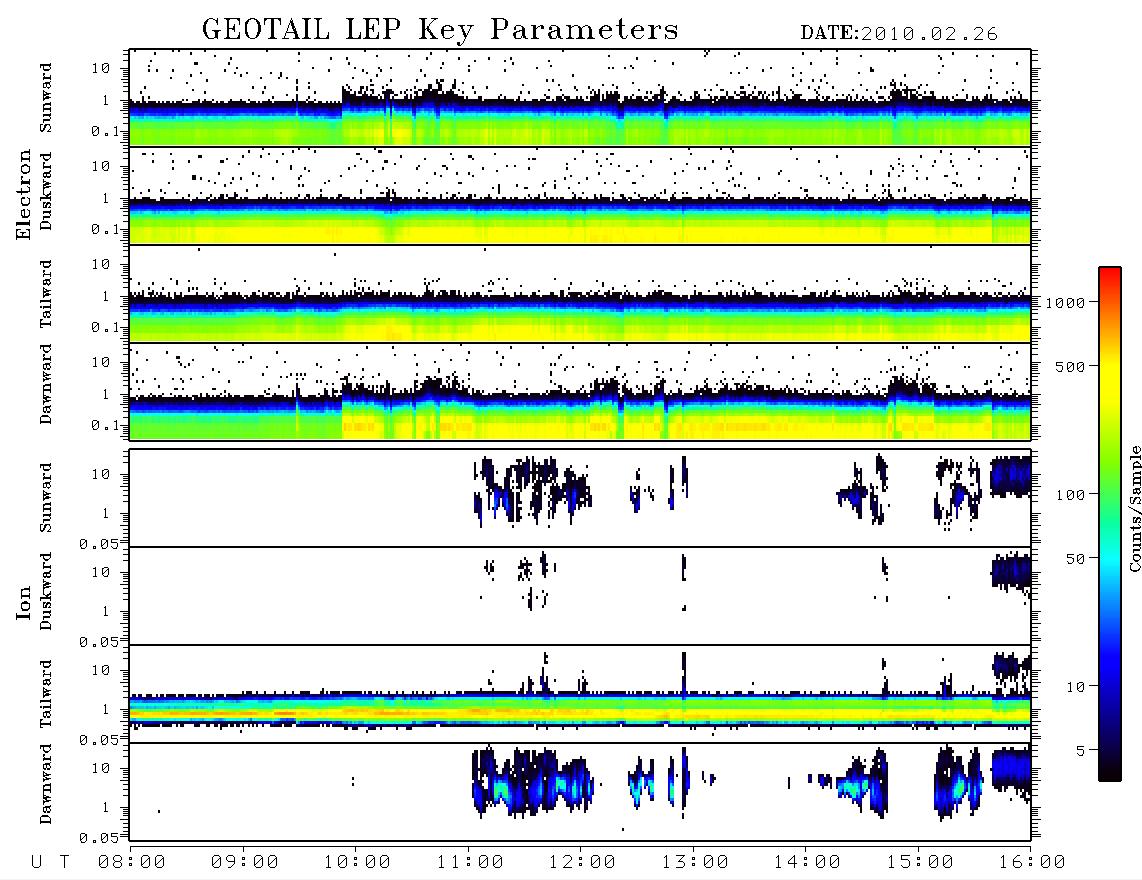Viewport: 1142px width, 880px height.
Task: Select the "09:00" time tick label
Action: pos(245,863)
